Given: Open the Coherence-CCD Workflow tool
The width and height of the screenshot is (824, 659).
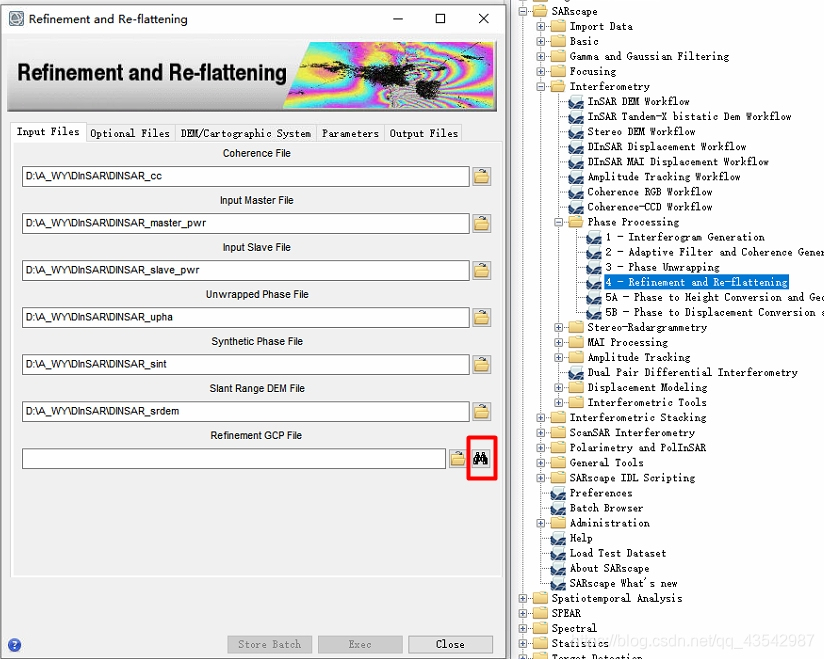Looking at the screenshot, I should point(650,207).
